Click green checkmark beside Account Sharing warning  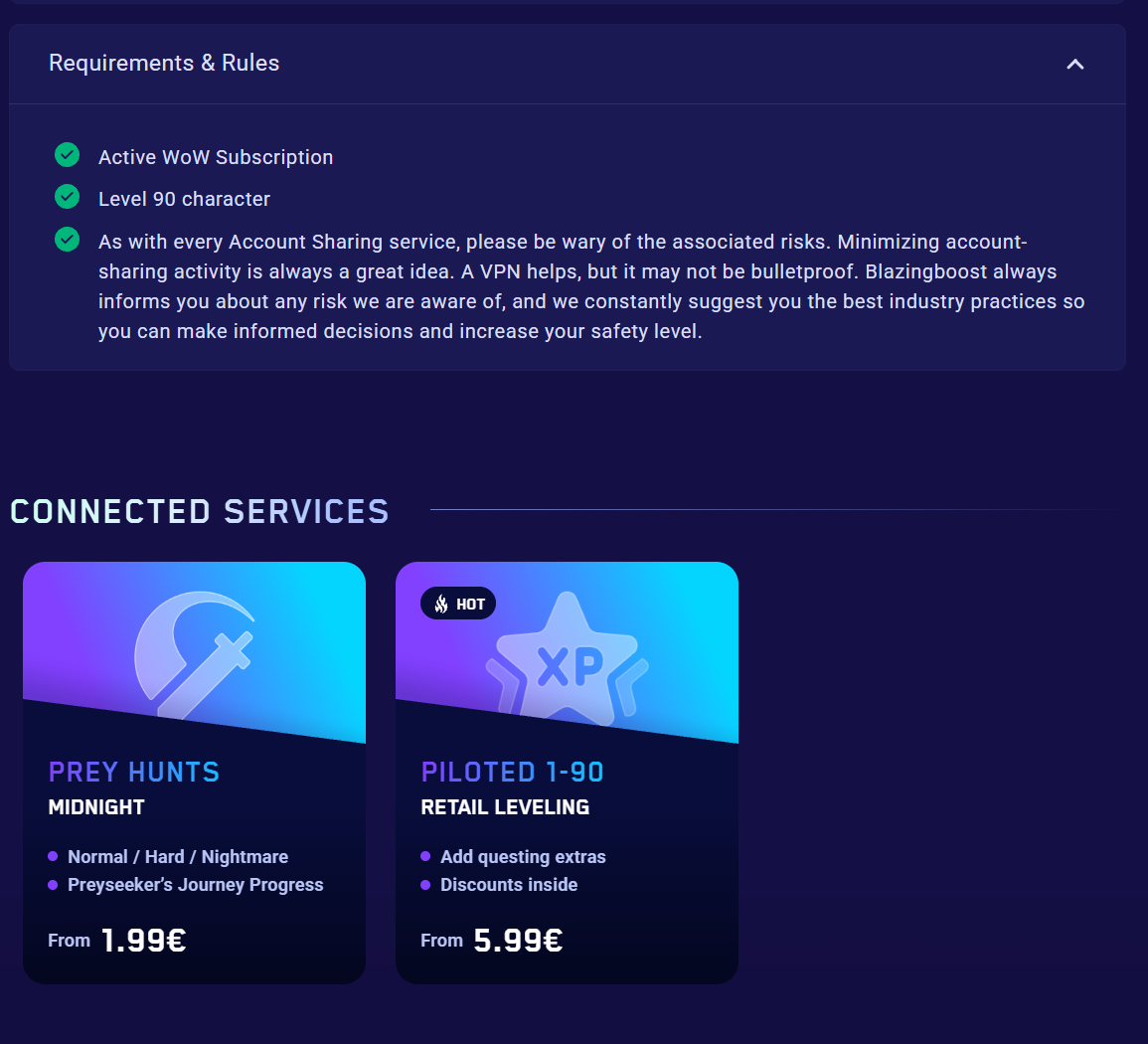click(68, 239)
